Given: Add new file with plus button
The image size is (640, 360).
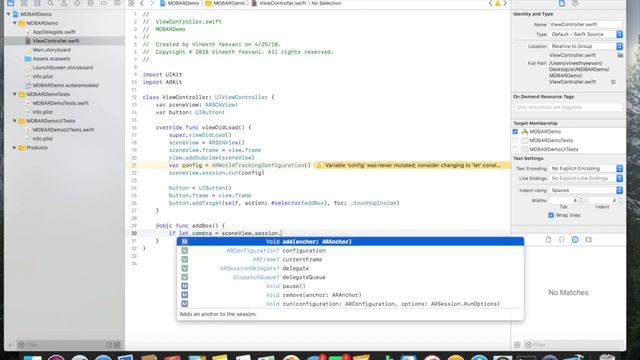Looking at the screenshot, I should click(x=11, y=345).
